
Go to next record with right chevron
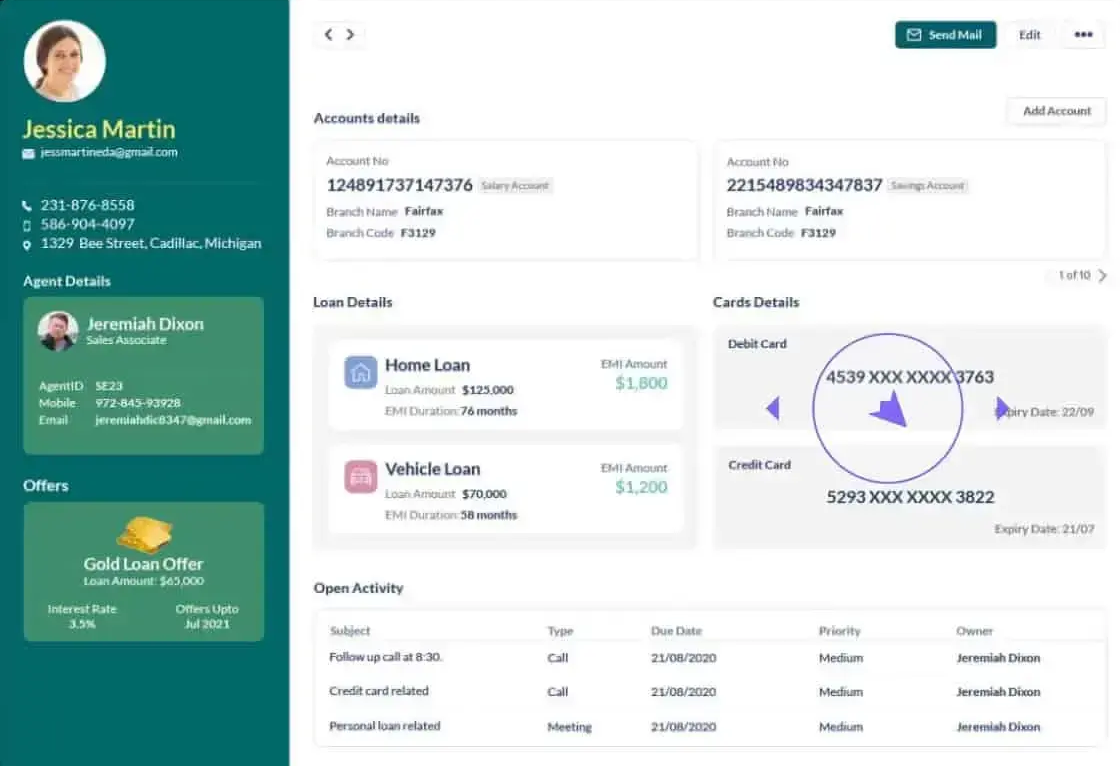point(351,35)
